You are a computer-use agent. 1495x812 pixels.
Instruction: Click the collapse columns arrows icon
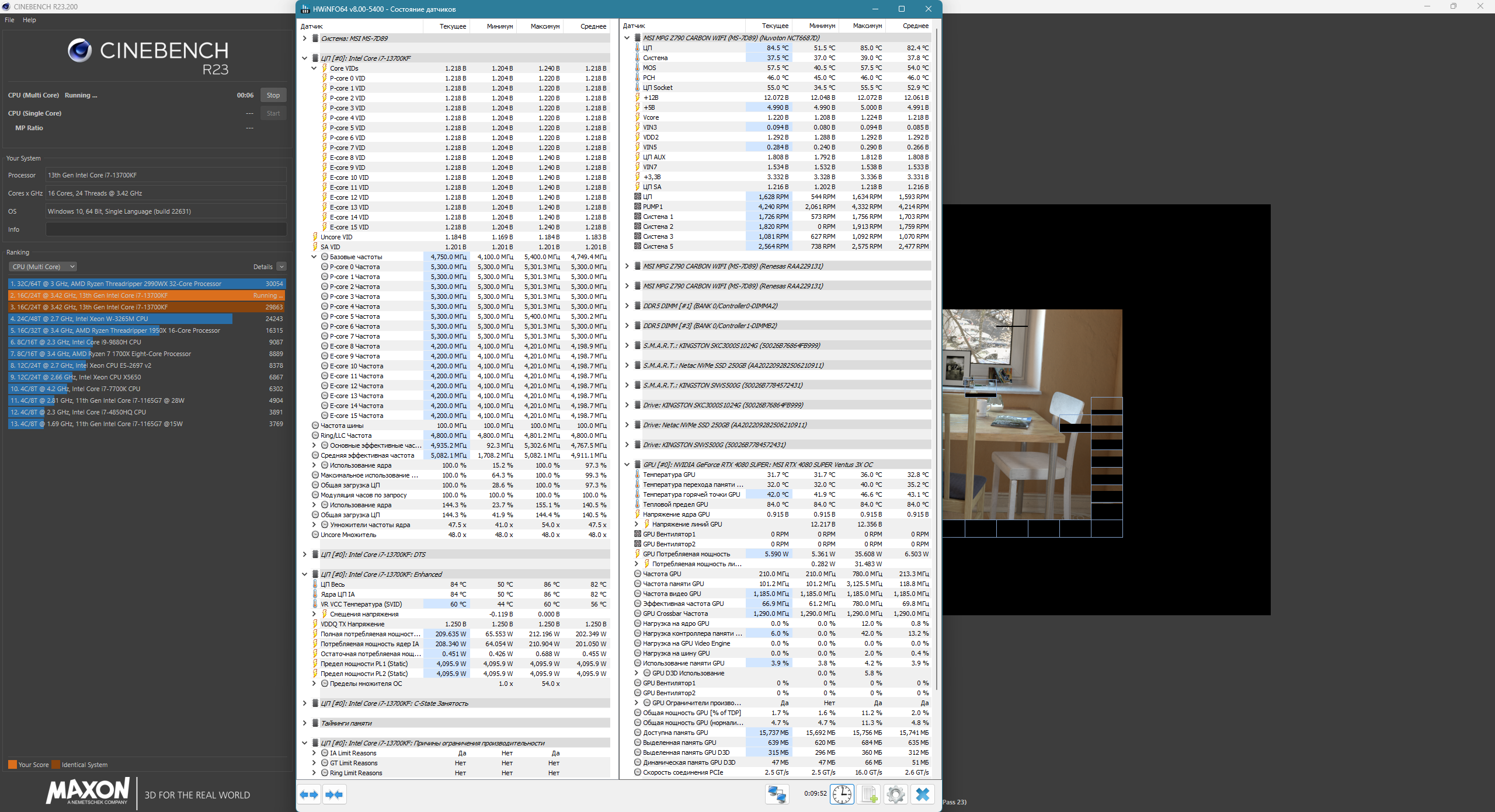(335, 794)
